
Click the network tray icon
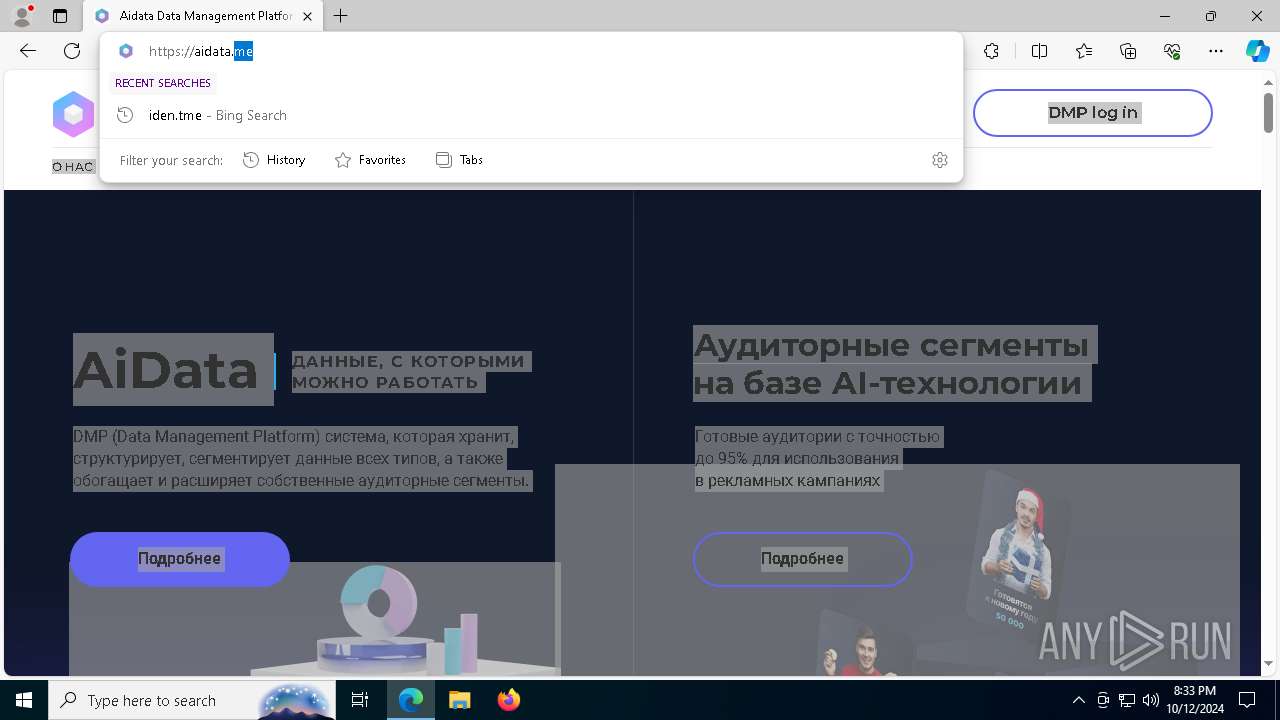(1127, 700)
